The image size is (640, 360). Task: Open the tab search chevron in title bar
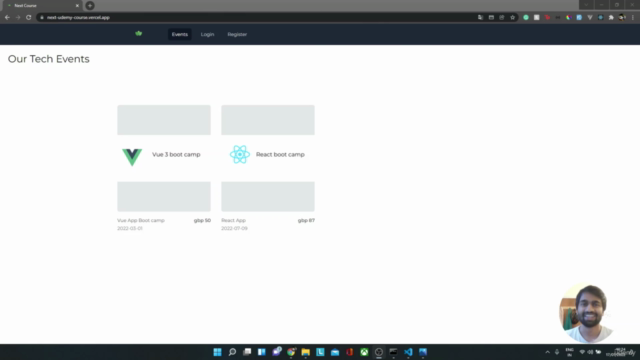point(587,5)
